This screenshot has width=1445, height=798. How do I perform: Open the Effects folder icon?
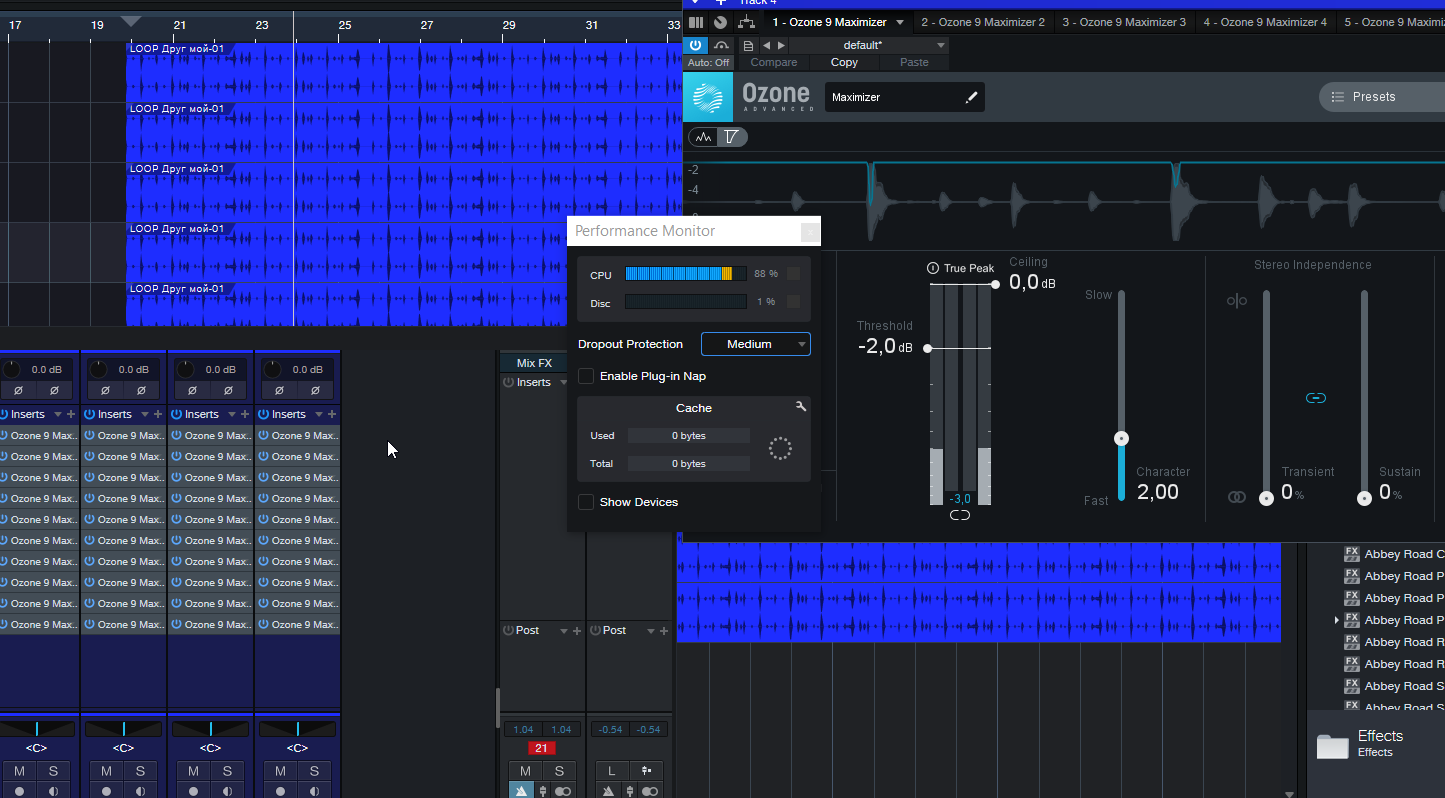1332,745
